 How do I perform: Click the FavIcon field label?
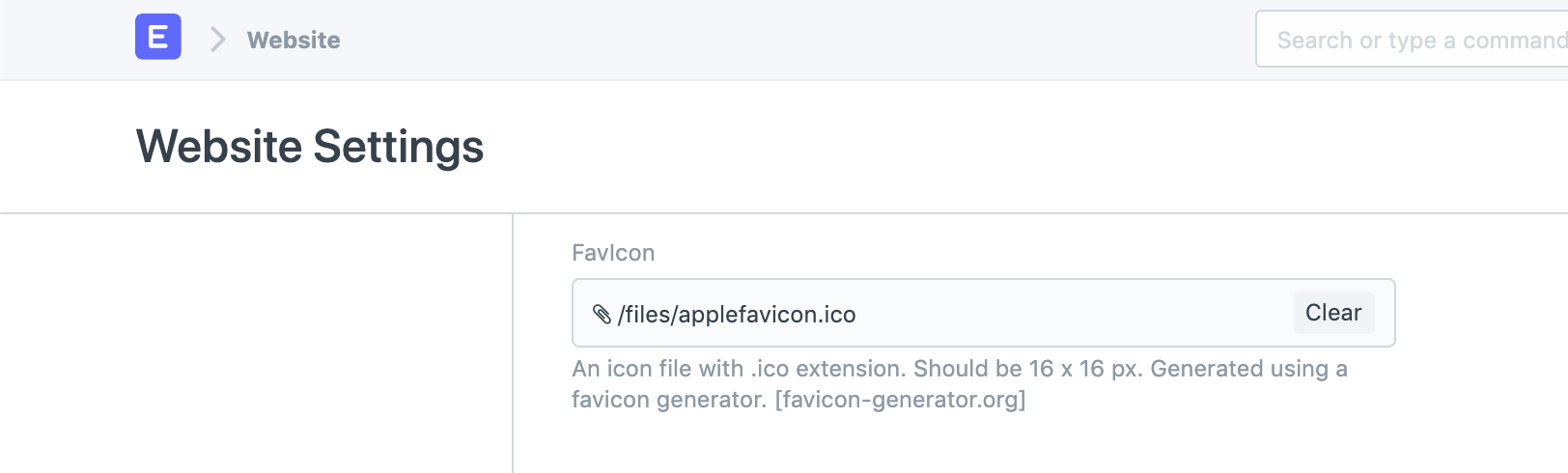pyautogui.click(x=613, y=253)
